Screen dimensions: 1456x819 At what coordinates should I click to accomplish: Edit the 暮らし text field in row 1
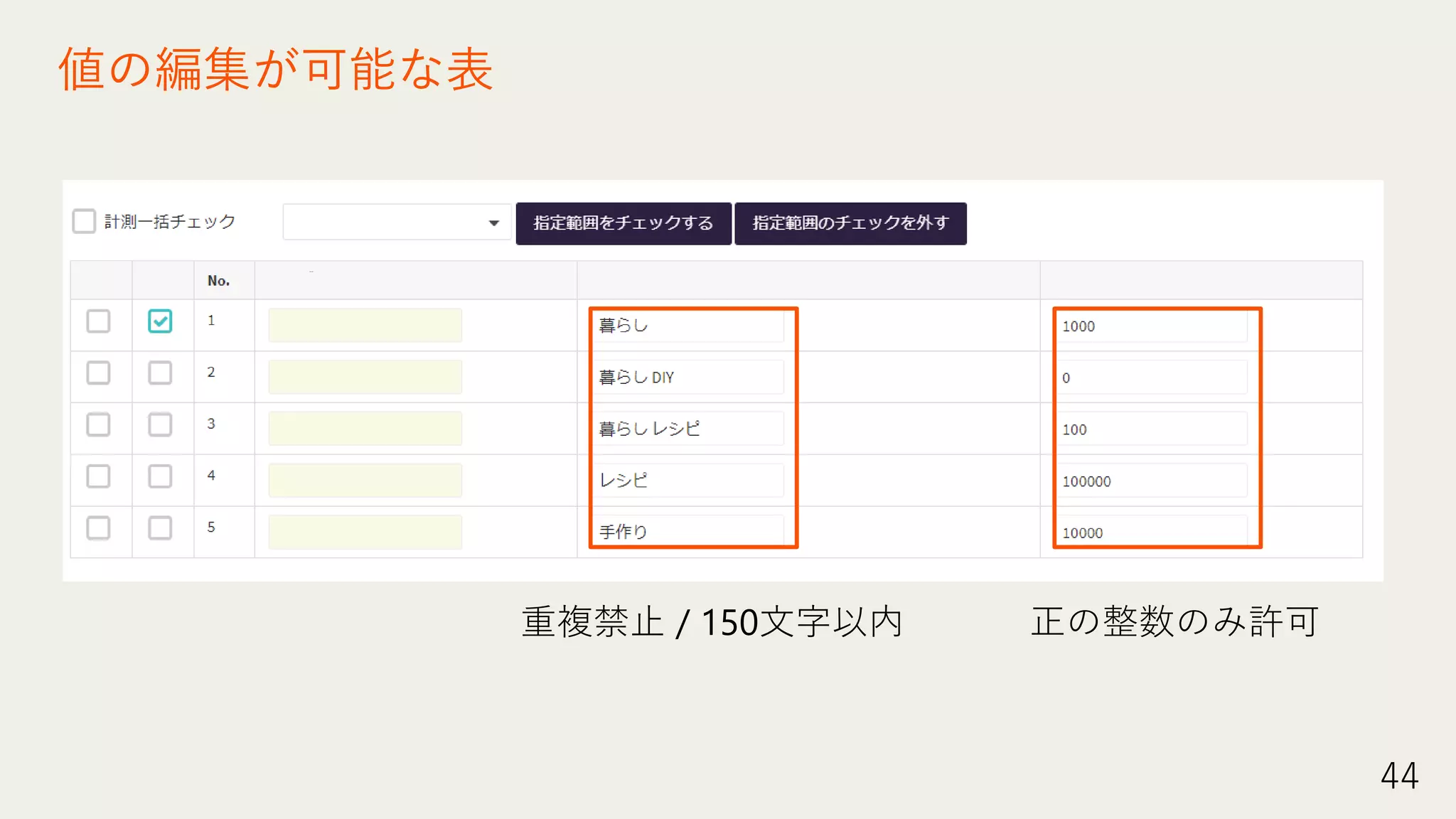point(688,326)
